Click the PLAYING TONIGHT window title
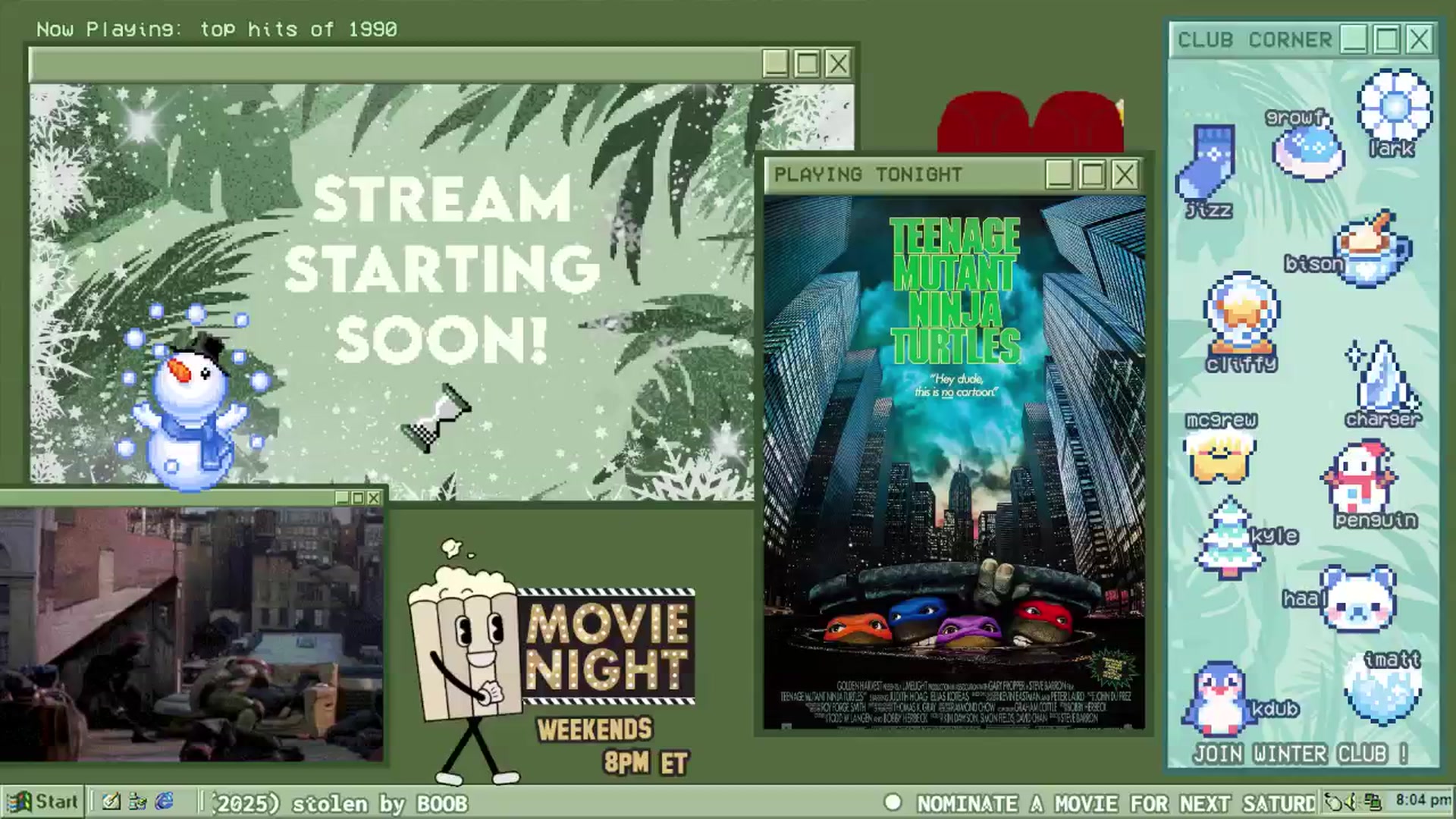 (x=868, y=174)
